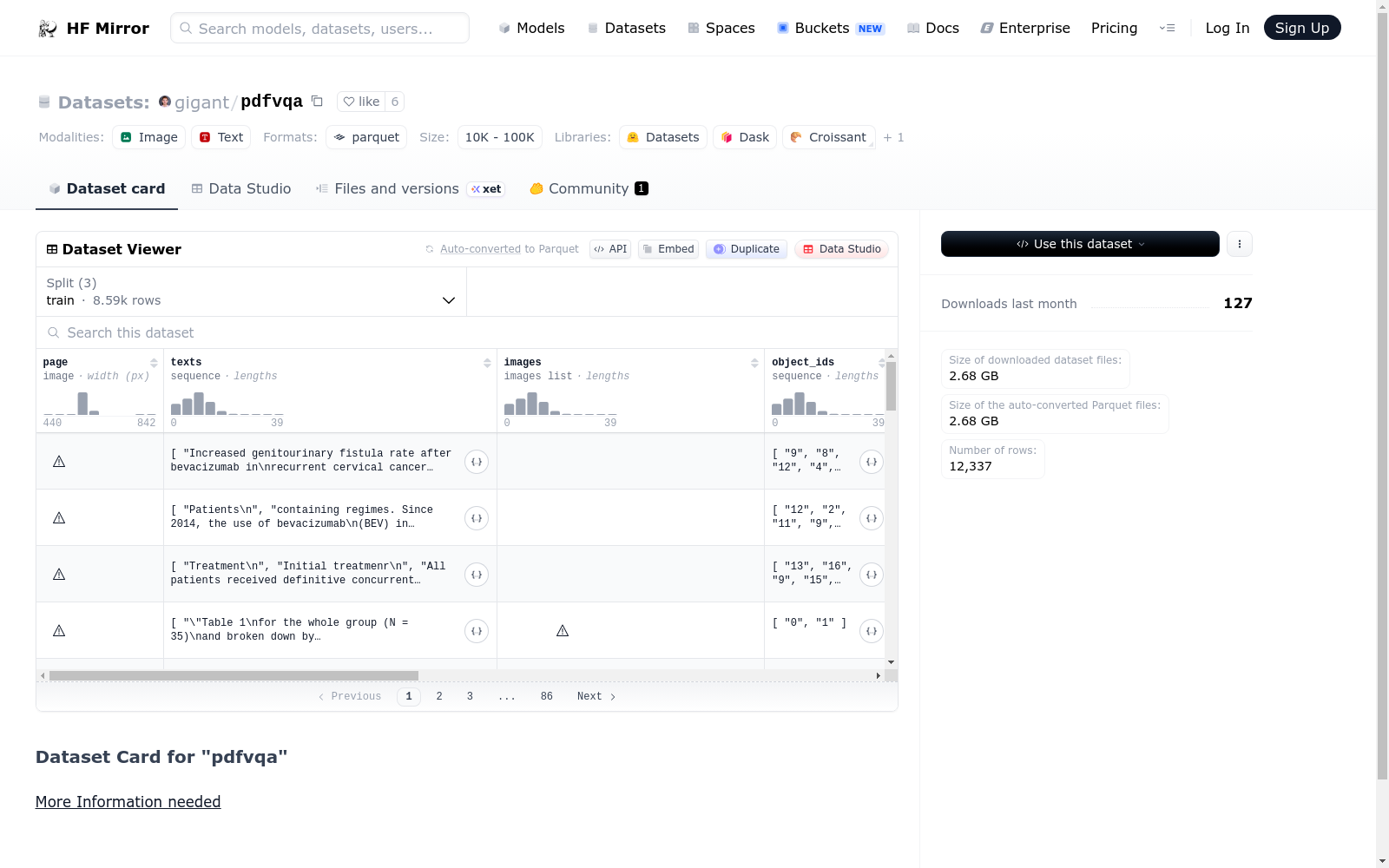Sort by the images column

(x=754, y=363)
